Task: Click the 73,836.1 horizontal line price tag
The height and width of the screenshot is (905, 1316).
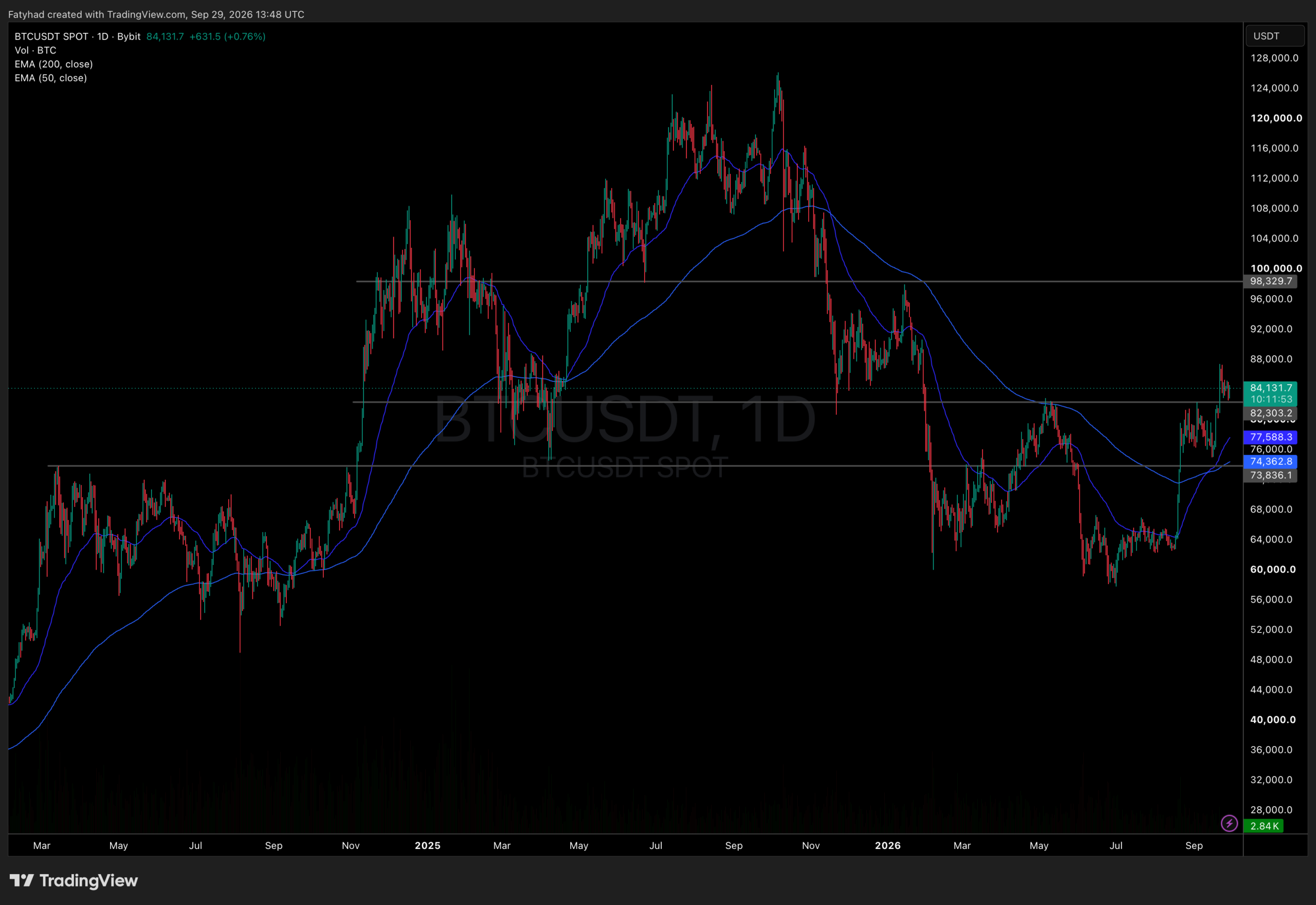Action: click(1270, 475)
